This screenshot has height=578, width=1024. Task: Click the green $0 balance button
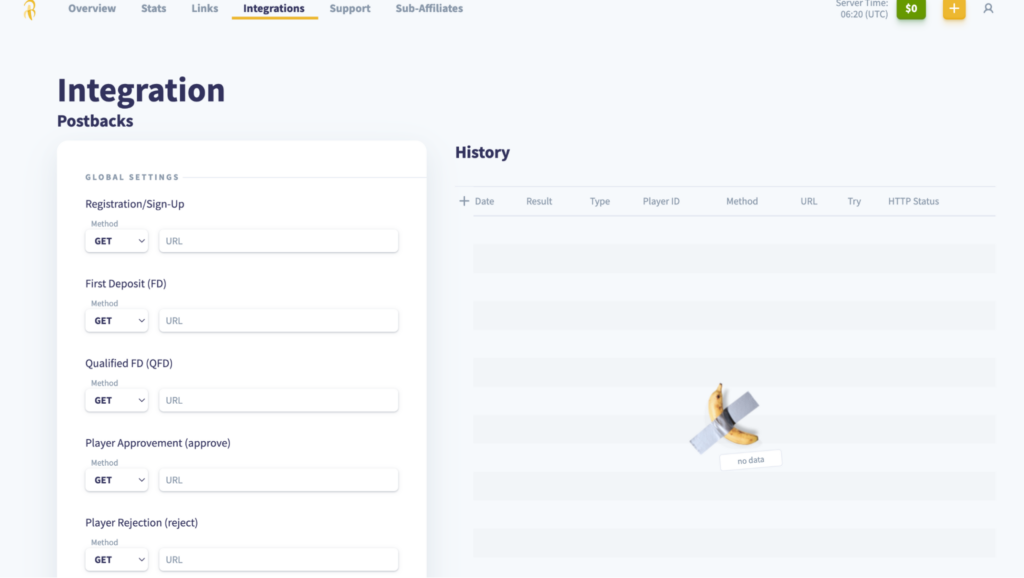coord(911,8)
